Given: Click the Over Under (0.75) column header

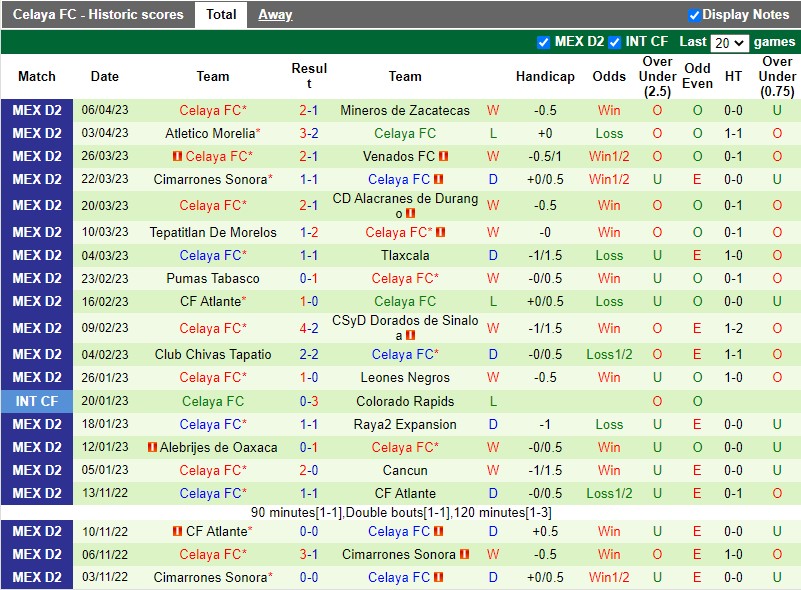Looking at the screenshot, I should click(777, 77).
